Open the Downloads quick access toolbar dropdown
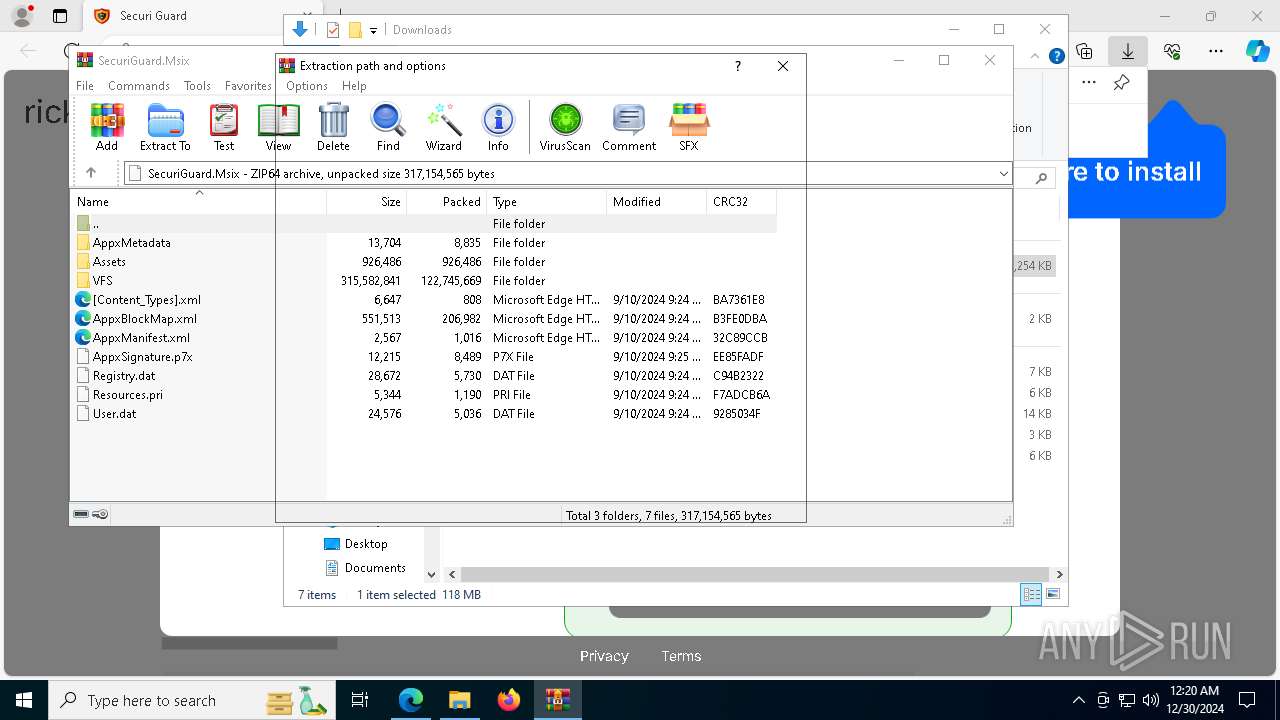The height and width of the screenshot is (720, 1280). pos(373,30)
